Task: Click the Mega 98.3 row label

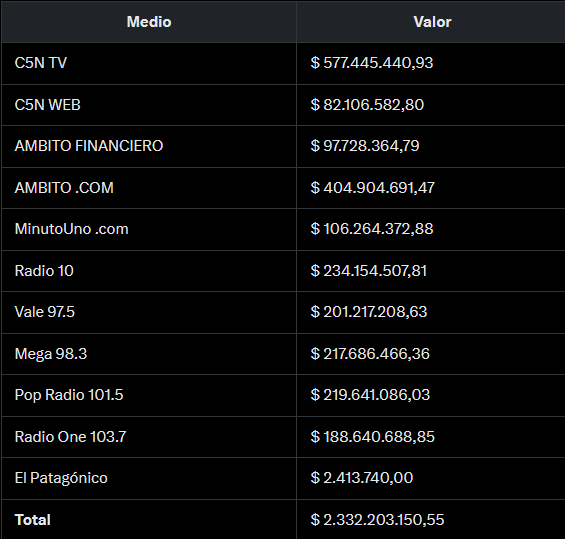Action: [x=51, y=354]
